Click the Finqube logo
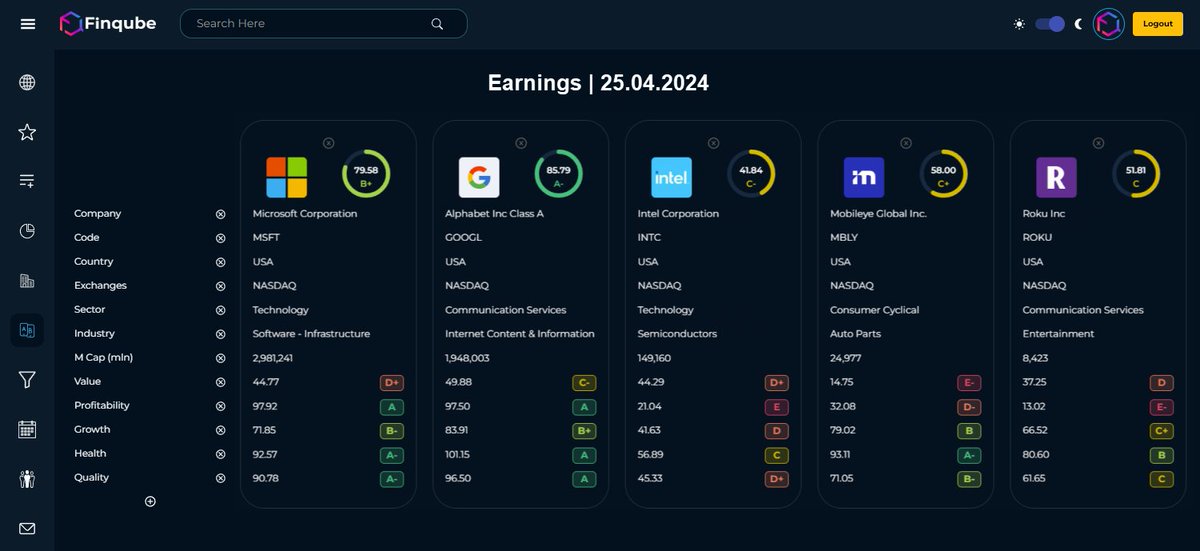Viewport: 1200px width, 551px height. pos(107,23)
